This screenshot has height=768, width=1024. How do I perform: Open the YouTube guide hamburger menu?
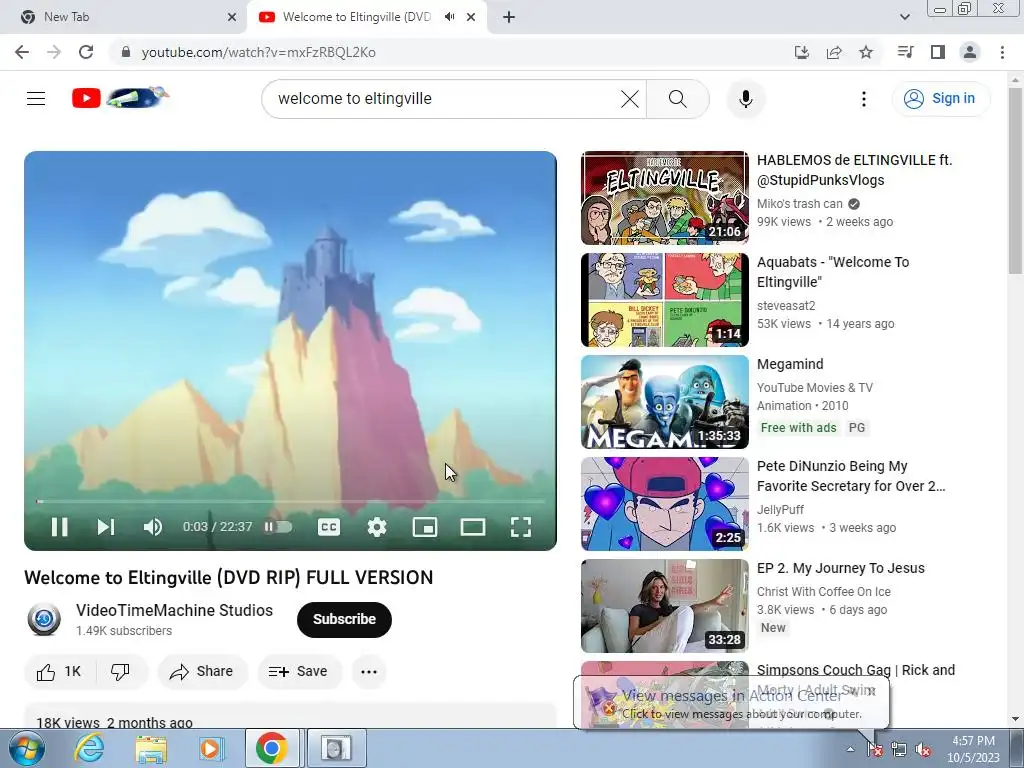[36, 99]
